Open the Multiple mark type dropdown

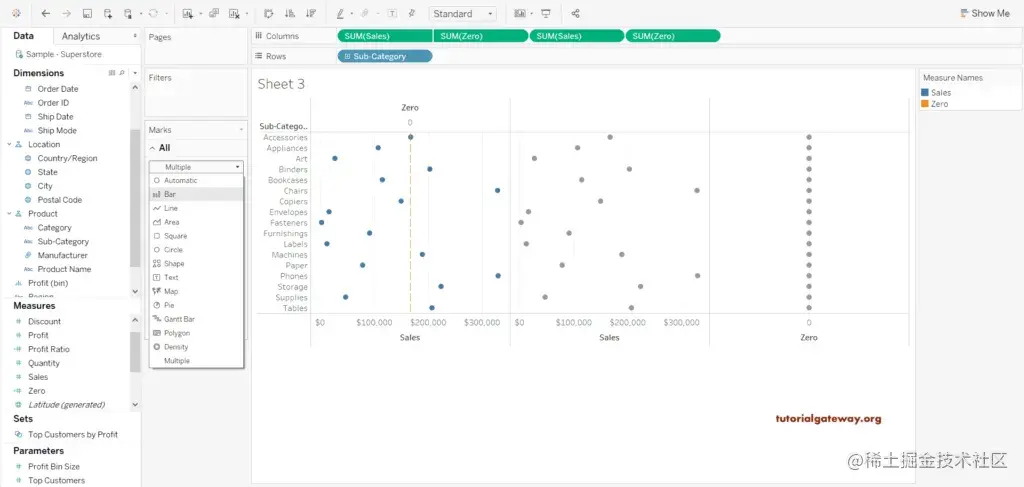(196, 167)
